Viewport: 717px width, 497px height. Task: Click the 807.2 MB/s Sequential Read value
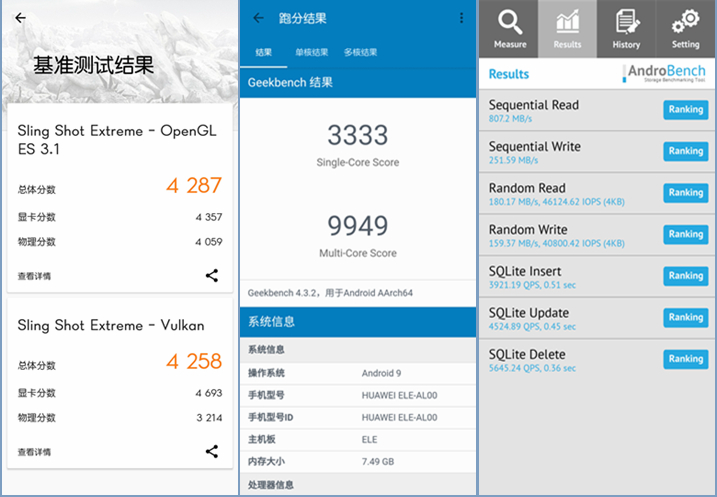[510, 119]
